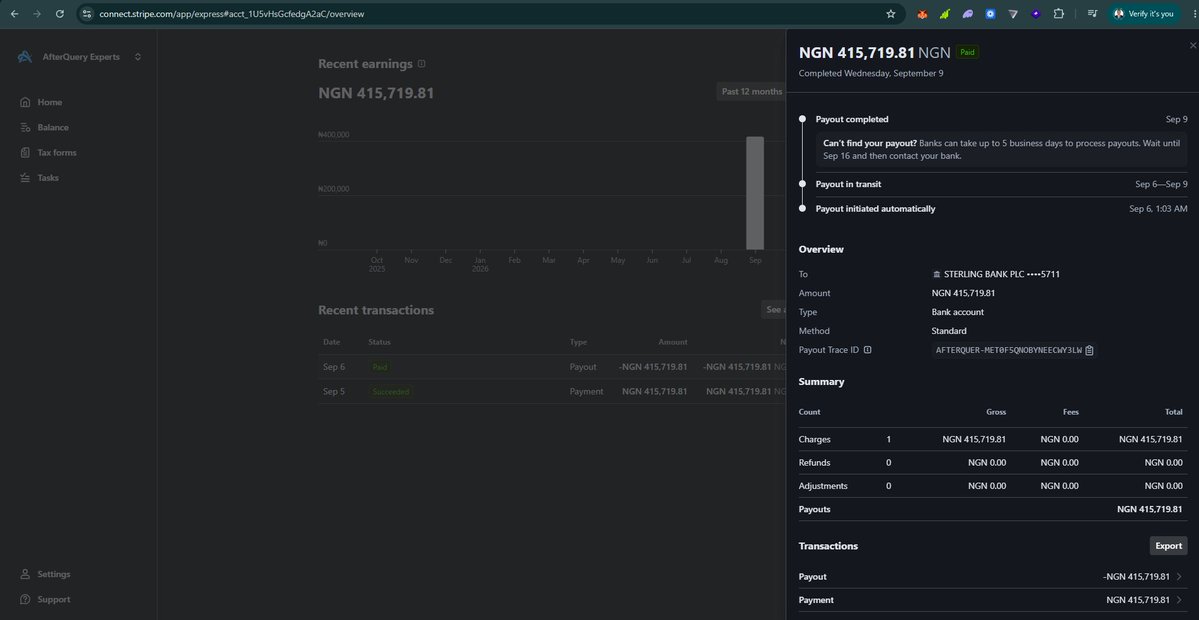Viewport: 1199px width, 620px height.
Task: Go back using browser back arrow
Action: coord(15,14)
